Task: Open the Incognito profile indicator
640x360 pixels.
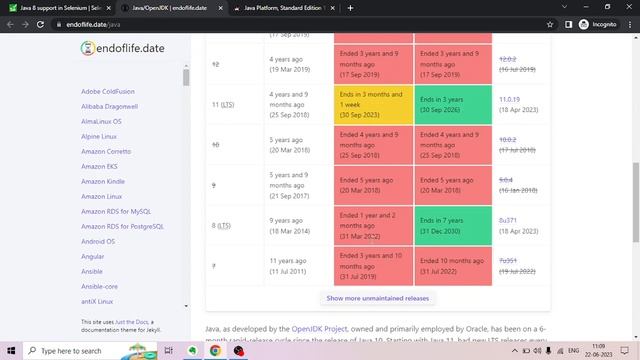Action: click(598, 24)
